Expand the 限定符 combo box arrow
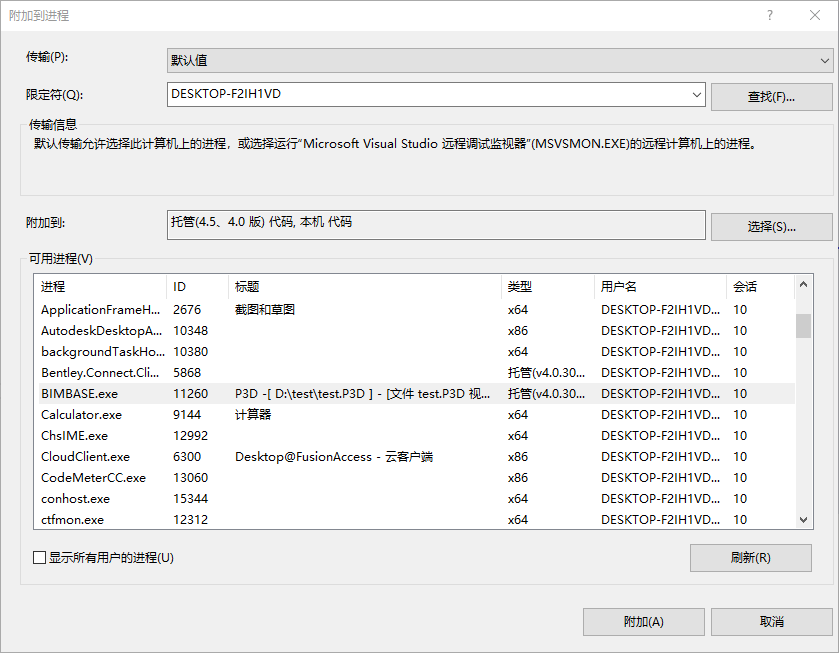 pos(696,95)
